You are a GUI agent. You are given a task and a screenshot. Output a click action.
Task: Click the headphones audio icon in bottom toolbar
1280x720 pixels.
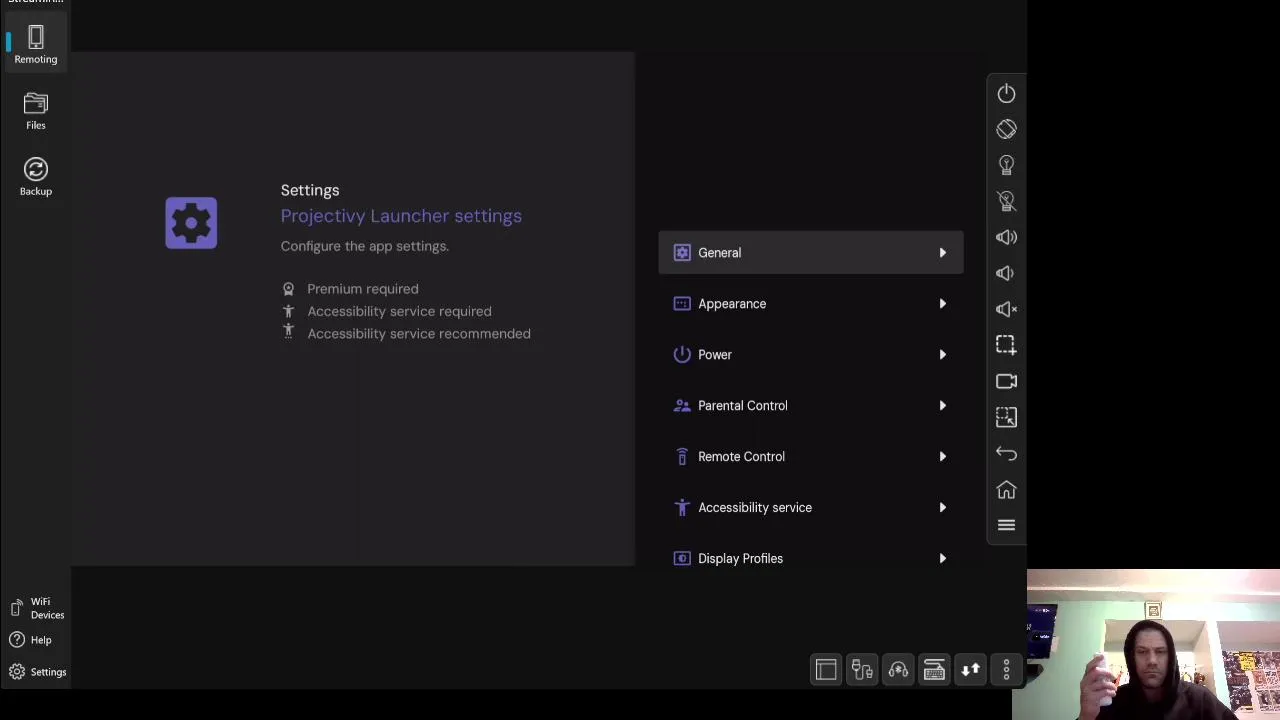coord(898,670)
